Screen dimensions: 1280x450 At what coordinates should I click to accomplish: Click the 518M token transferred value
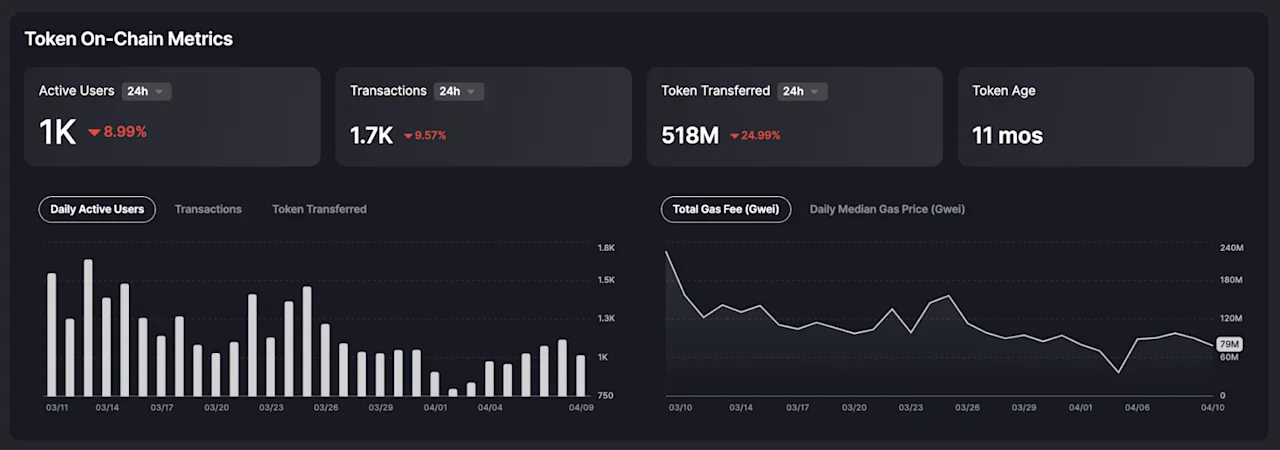[x=690, y=135]
